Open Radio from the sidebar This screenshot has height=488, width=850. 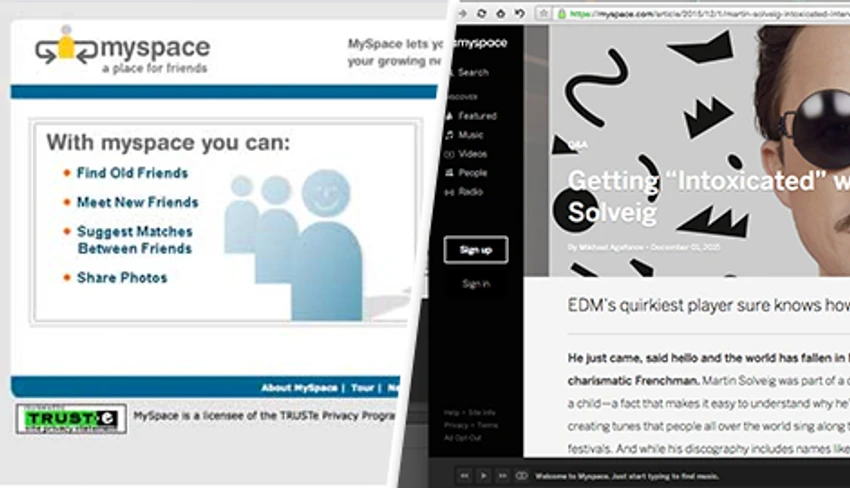[464, 192]
